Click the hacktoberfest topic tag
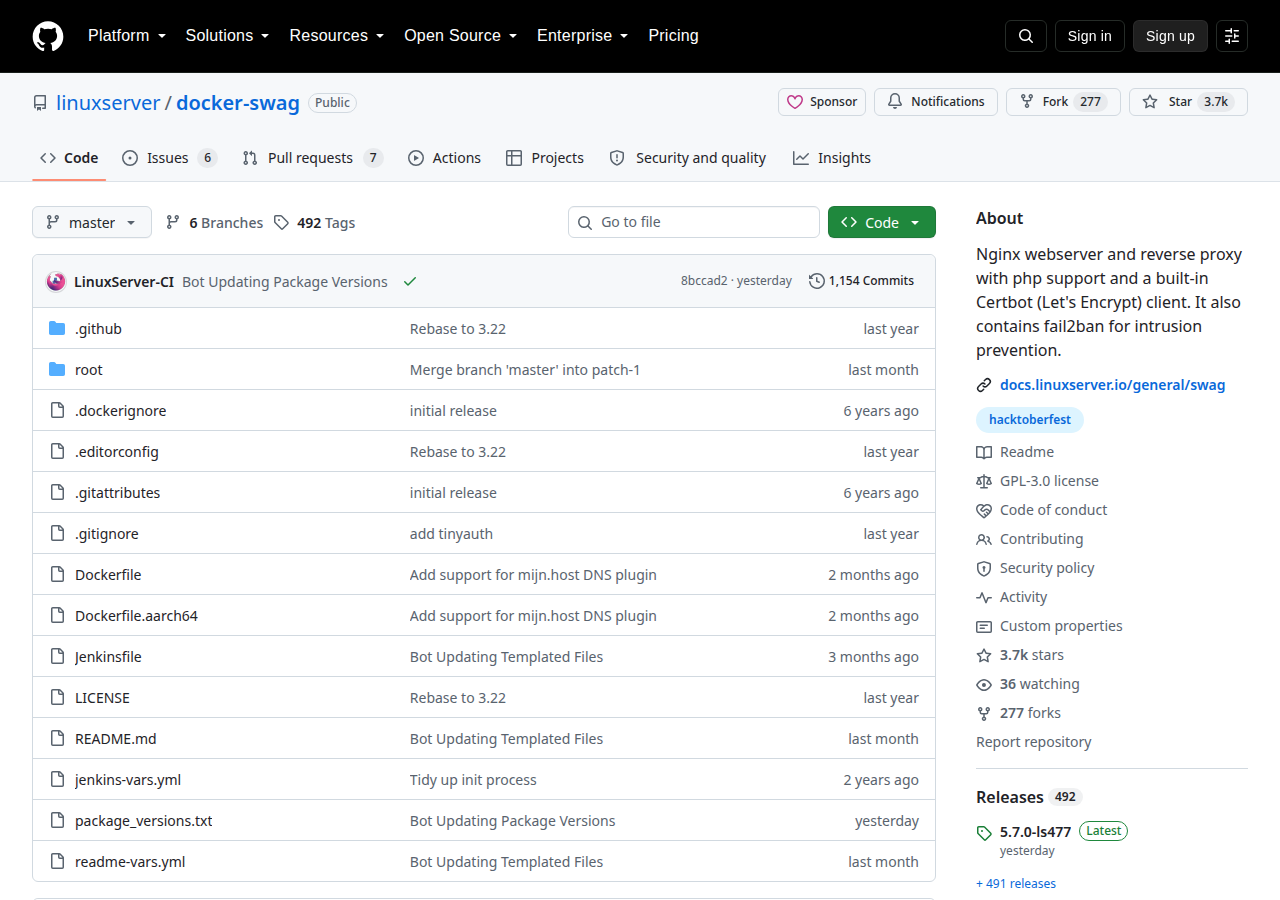Screen dimensions: 1280x900 point(1030,420)
